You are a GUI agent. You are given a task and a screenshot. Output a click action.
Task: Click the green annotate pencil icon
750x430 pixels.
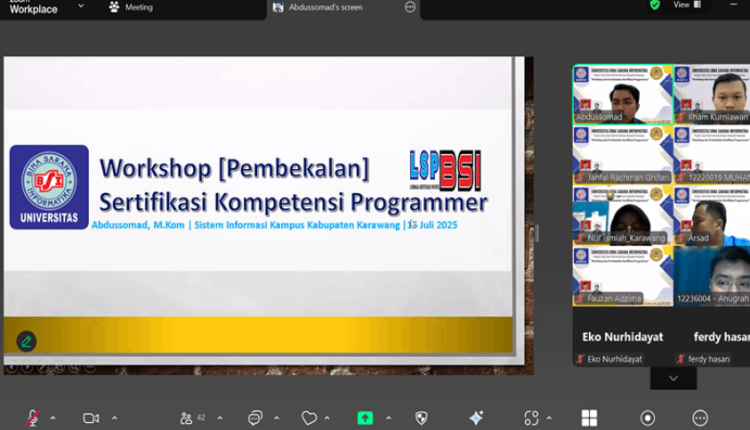click(x=26, y=342)
